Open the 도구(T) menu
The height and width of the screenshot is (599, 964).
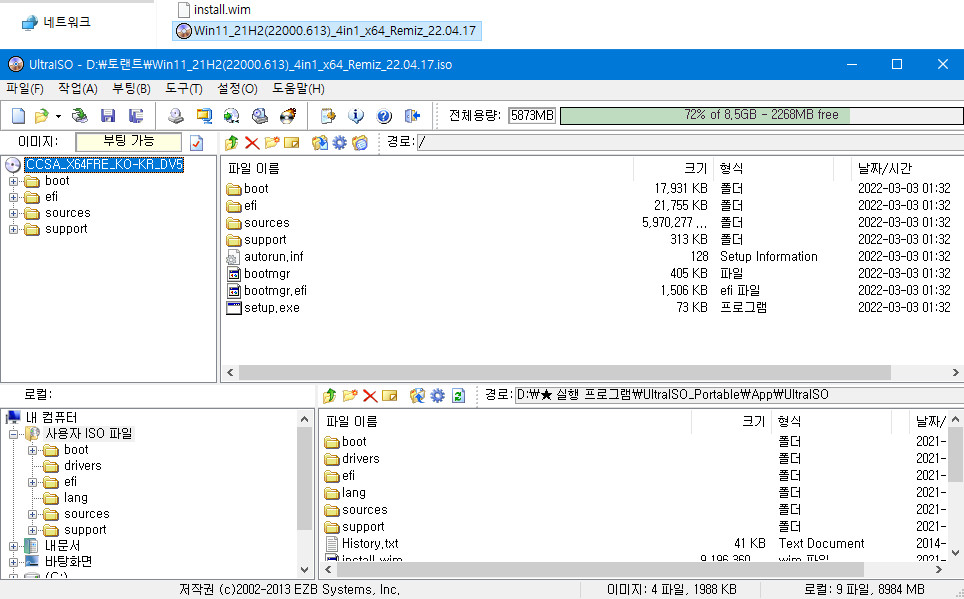[183, 89]
